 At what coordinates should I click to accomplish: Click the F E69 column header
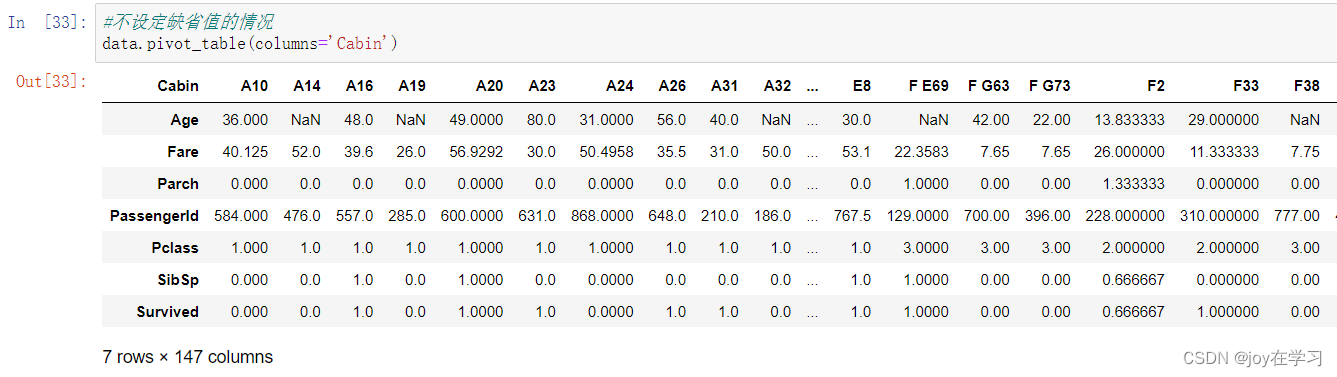pyautogui.click(x=928, y=86)
